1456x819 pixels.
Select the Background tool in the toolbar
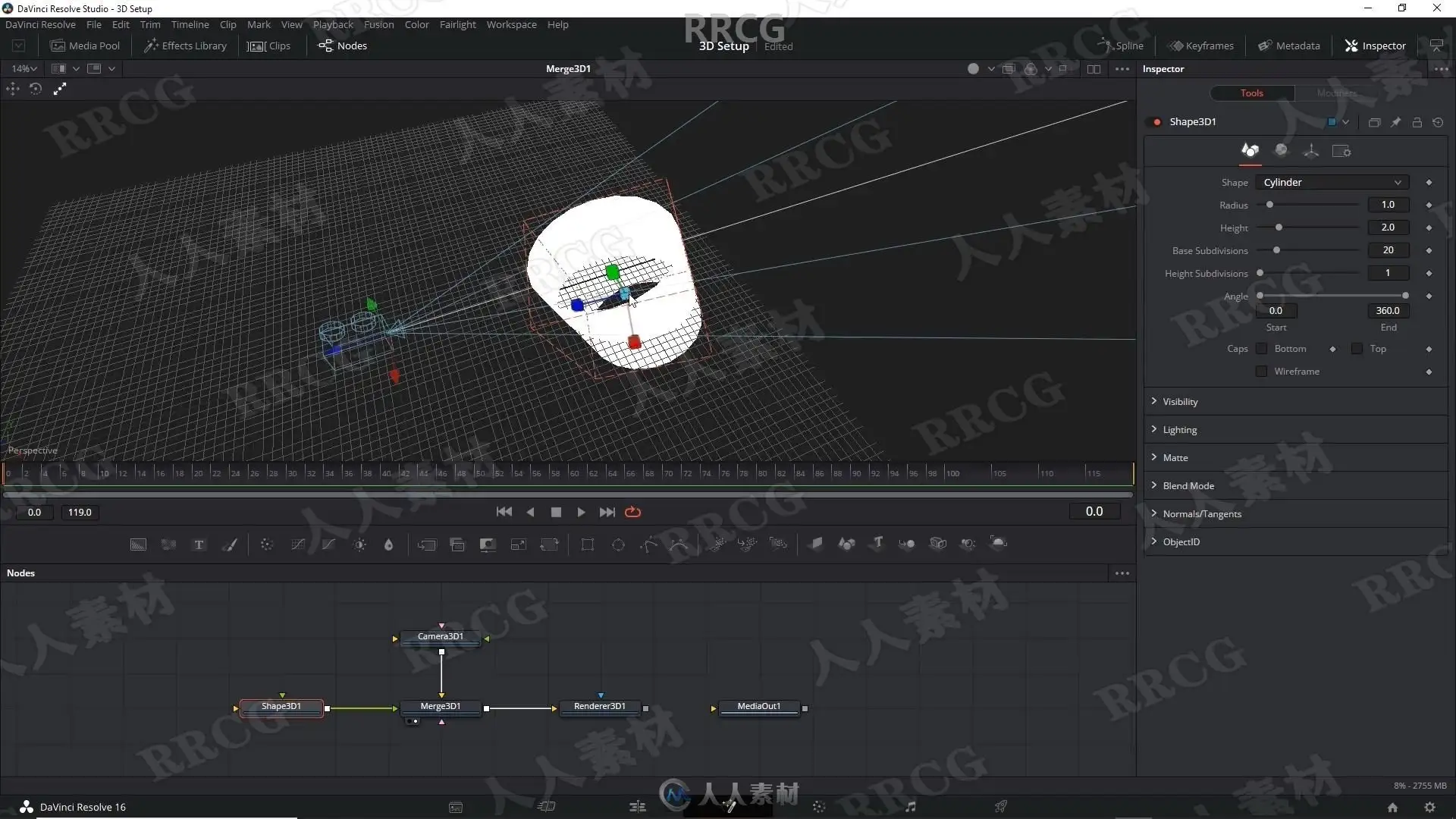click(138, 544)
